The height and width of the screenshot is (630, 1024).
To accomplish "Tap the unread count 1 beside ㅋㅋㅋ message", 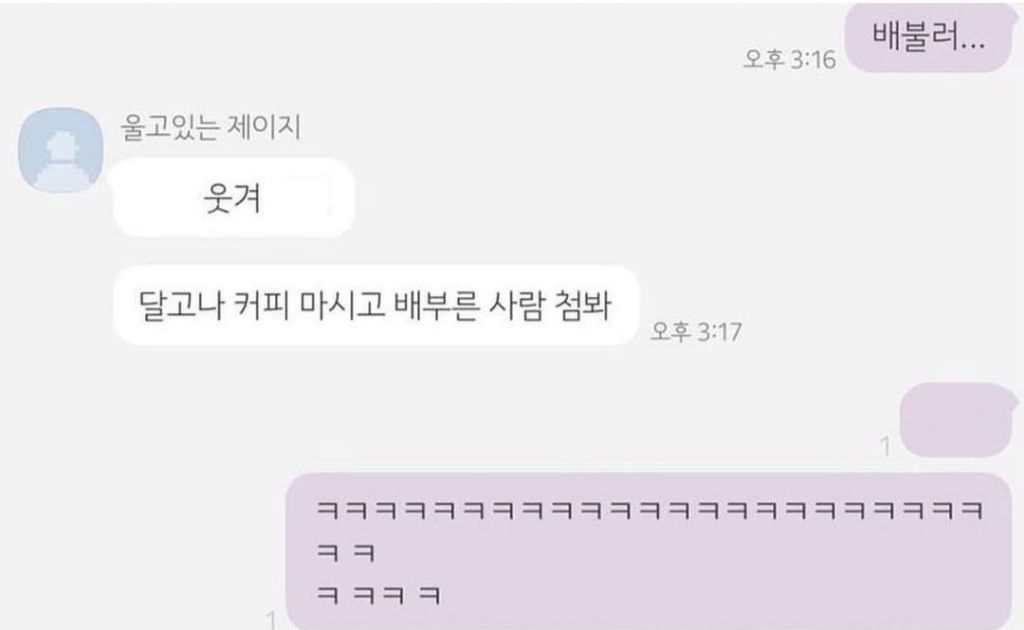I will [271, 620].
